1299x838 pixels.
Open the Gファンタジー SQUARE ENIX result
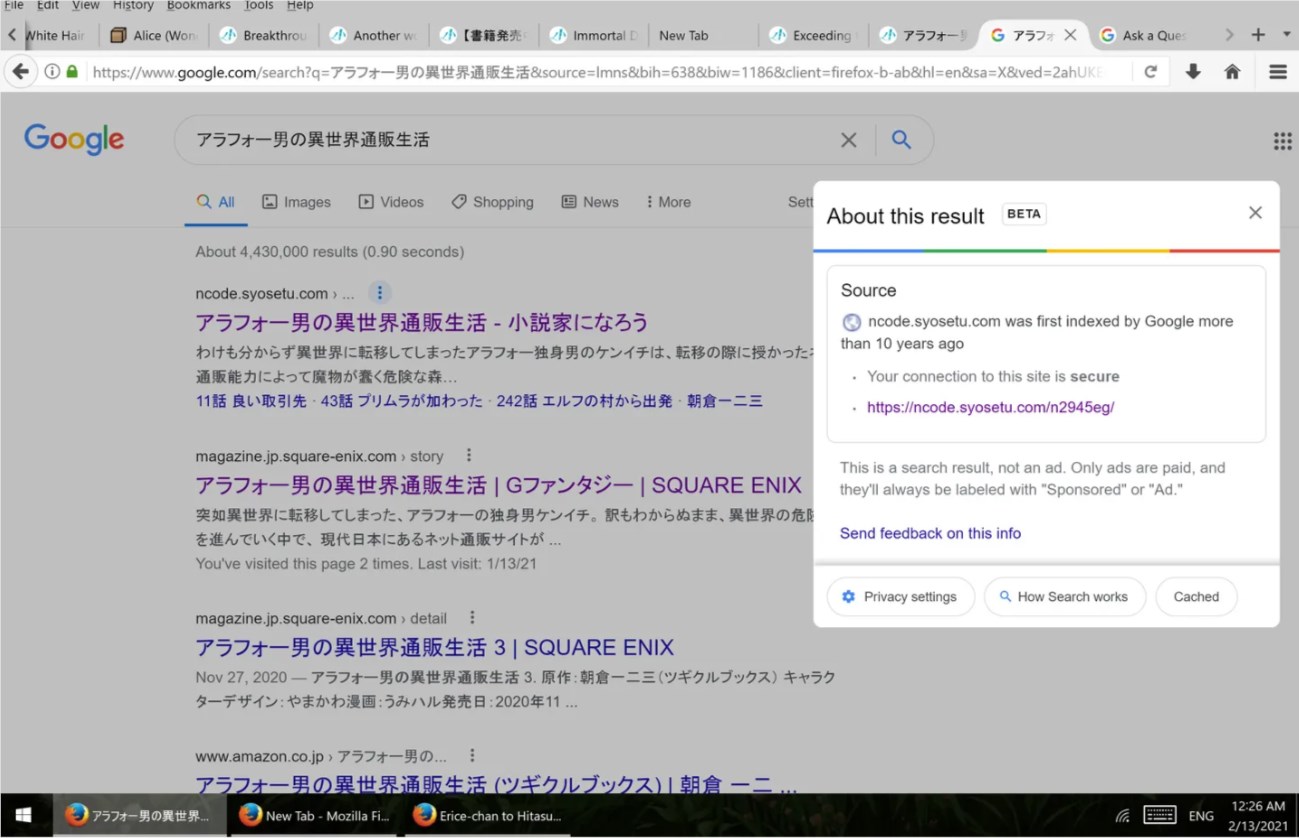click(x=498, y=486)
